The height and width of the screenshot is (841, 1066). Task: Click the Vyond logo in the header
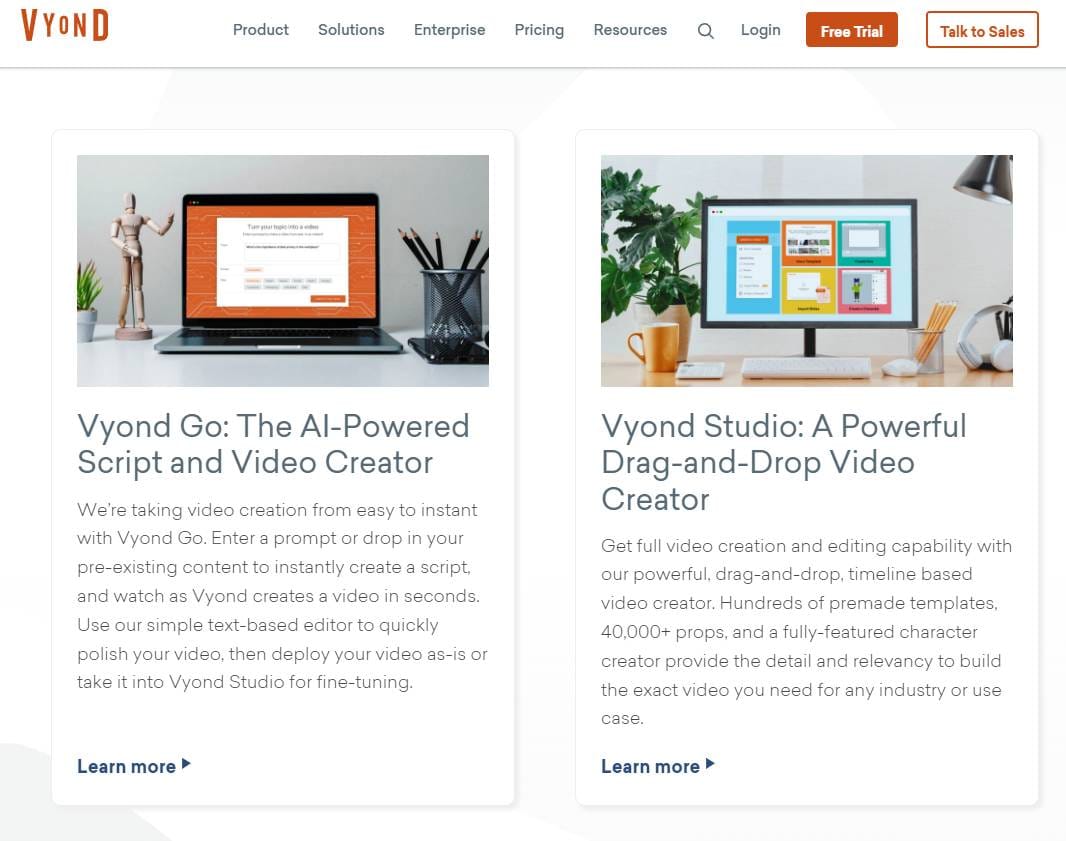(x=64, y=25)
